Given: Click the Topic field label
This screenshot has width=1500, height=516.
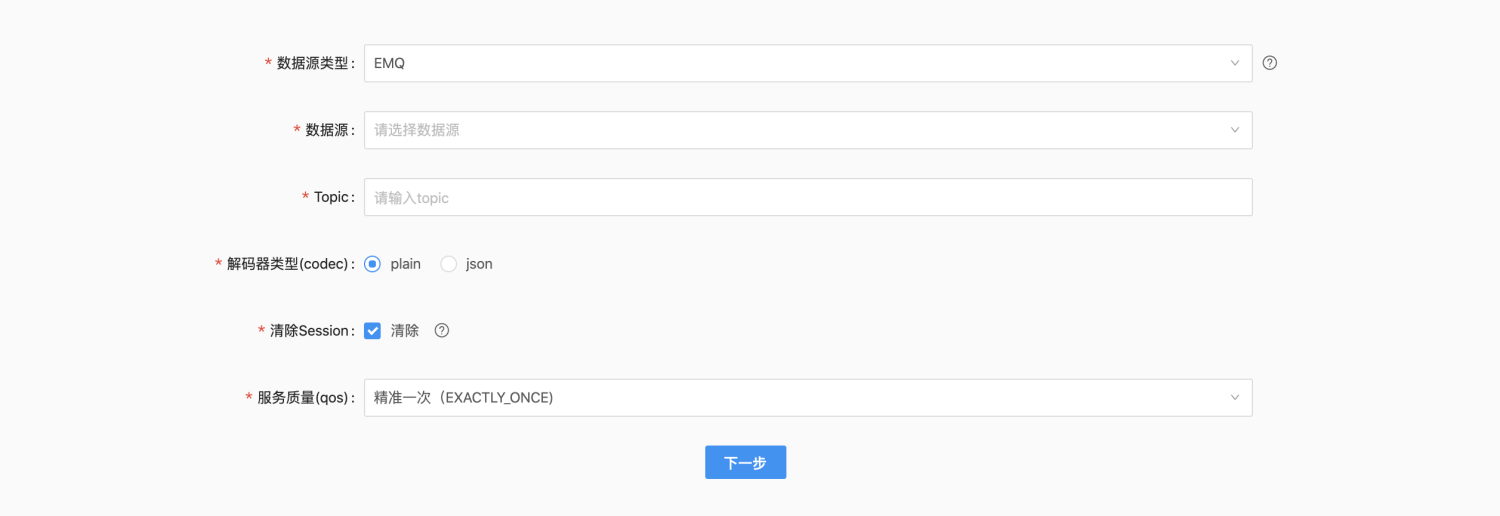Looking at the screenshot, I should [x=332, y=197].
